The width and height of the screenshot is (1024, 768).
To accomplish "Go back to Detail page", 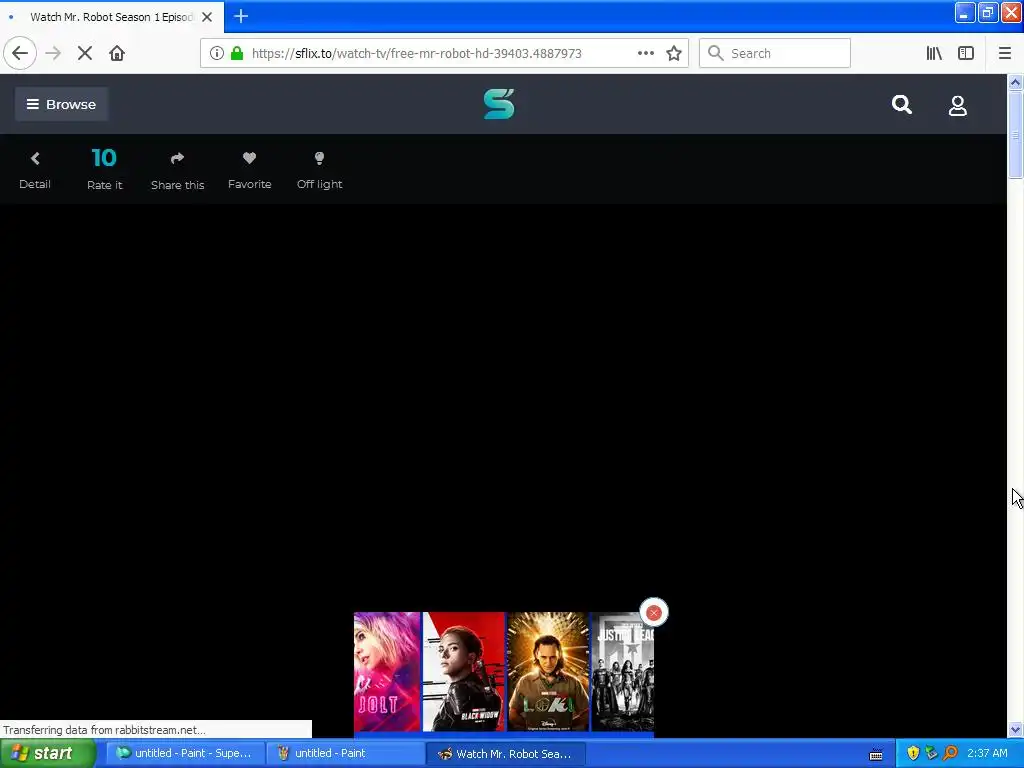I will [x=35, y=170].
